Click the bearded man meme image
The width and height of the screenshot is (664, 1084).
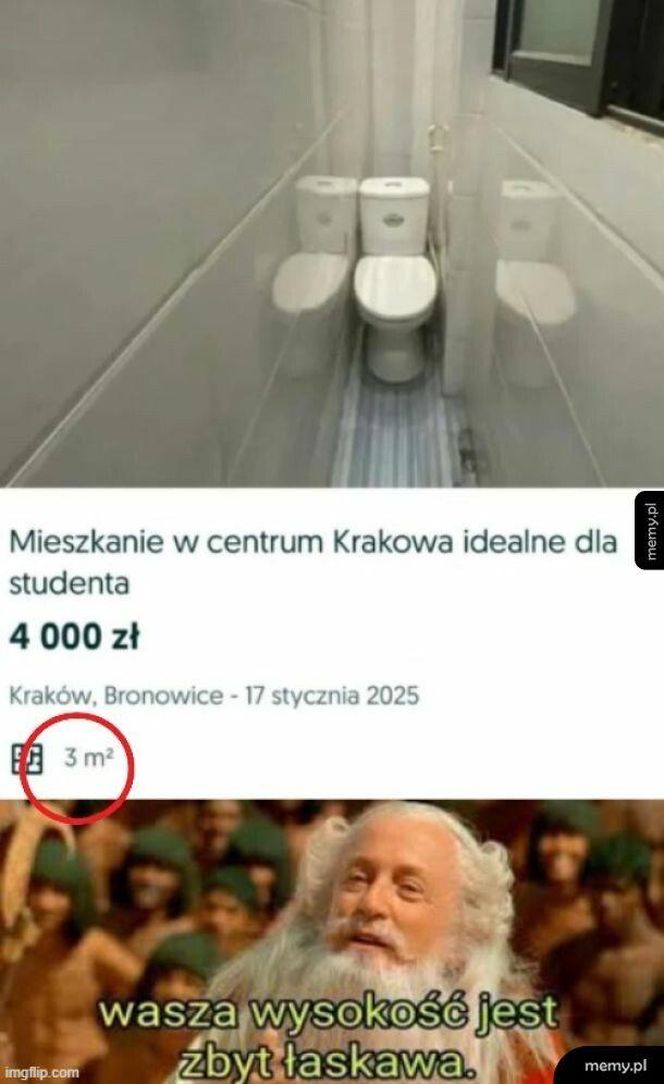click(332, 942)
